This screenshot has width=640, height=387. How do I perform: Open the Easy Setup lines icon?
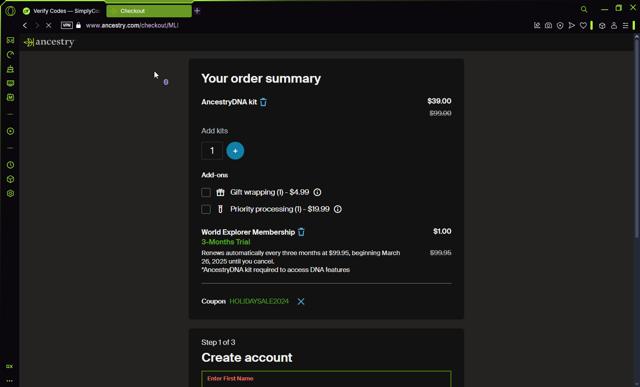click(625, 25)
